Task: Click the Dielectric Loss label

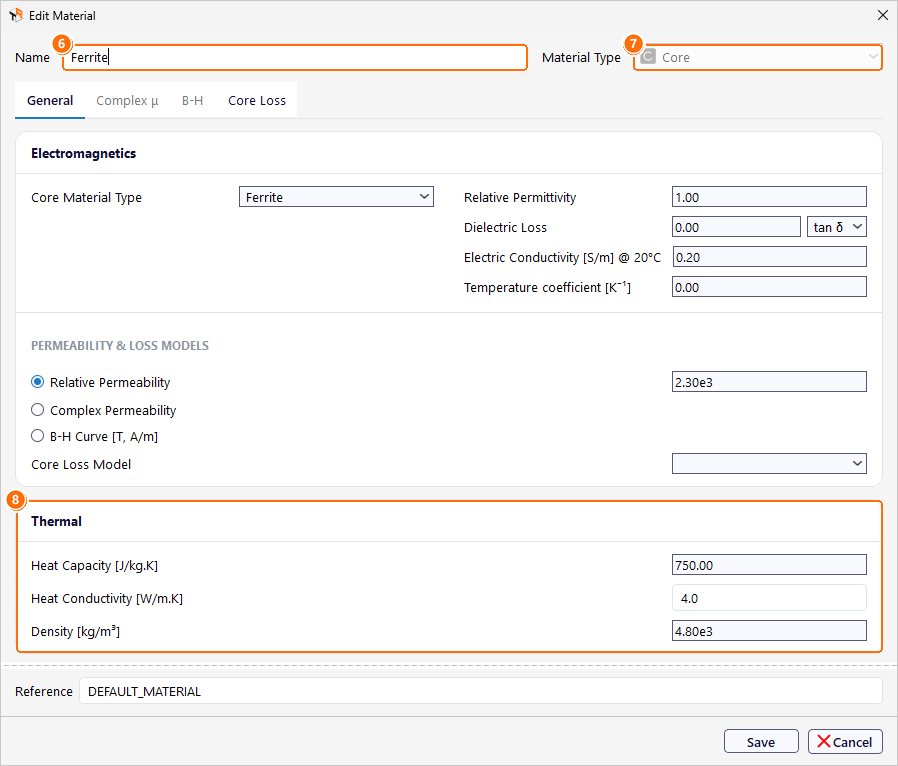Action: (x=505, y=227)
